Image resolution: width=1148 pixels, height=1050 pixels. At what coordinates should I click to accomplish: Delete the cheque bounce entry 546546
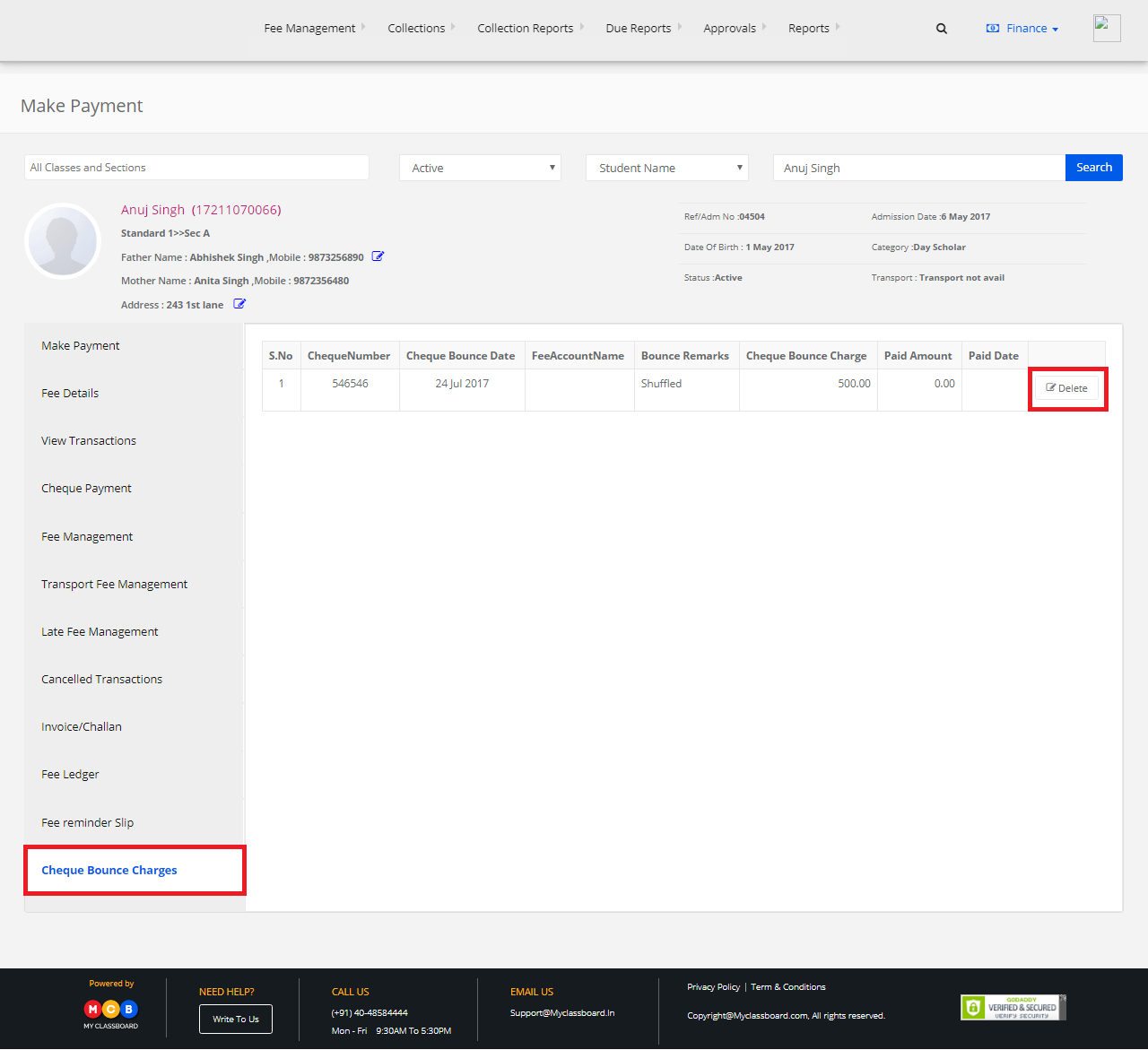(x=1067, y=388)
